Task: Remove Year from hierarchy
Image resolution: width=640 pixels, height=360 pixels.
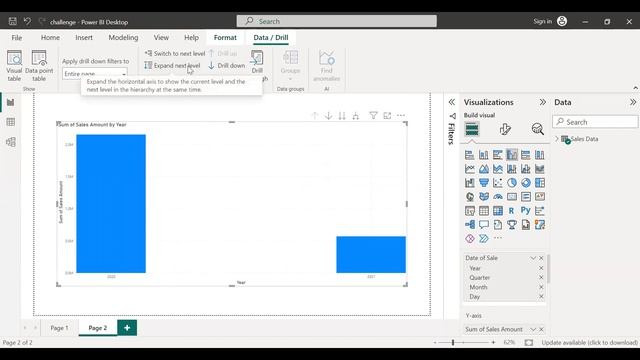Action: (541, 268)
